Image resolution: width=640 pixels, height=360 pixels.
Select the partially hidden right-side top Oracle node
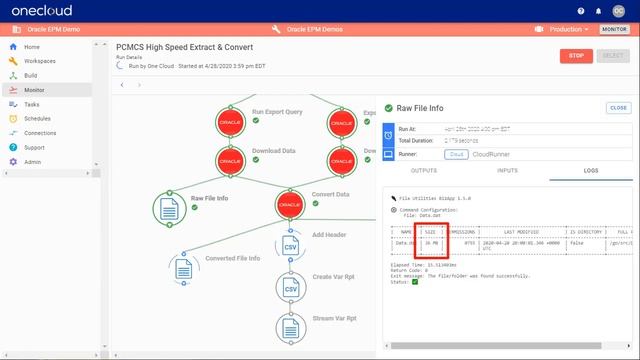tap(342, 123)
